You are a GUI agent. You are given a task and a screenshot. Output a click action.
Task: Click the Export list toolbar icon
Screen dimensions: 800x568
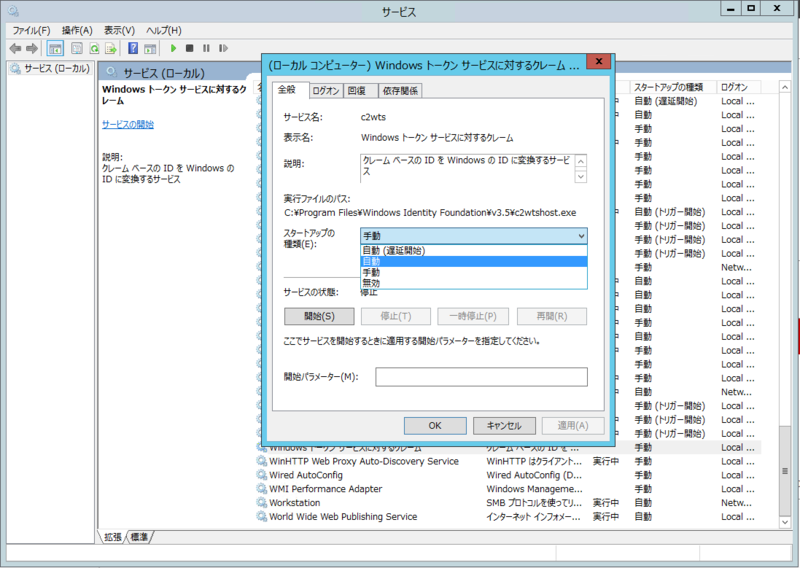coord(112,48)
